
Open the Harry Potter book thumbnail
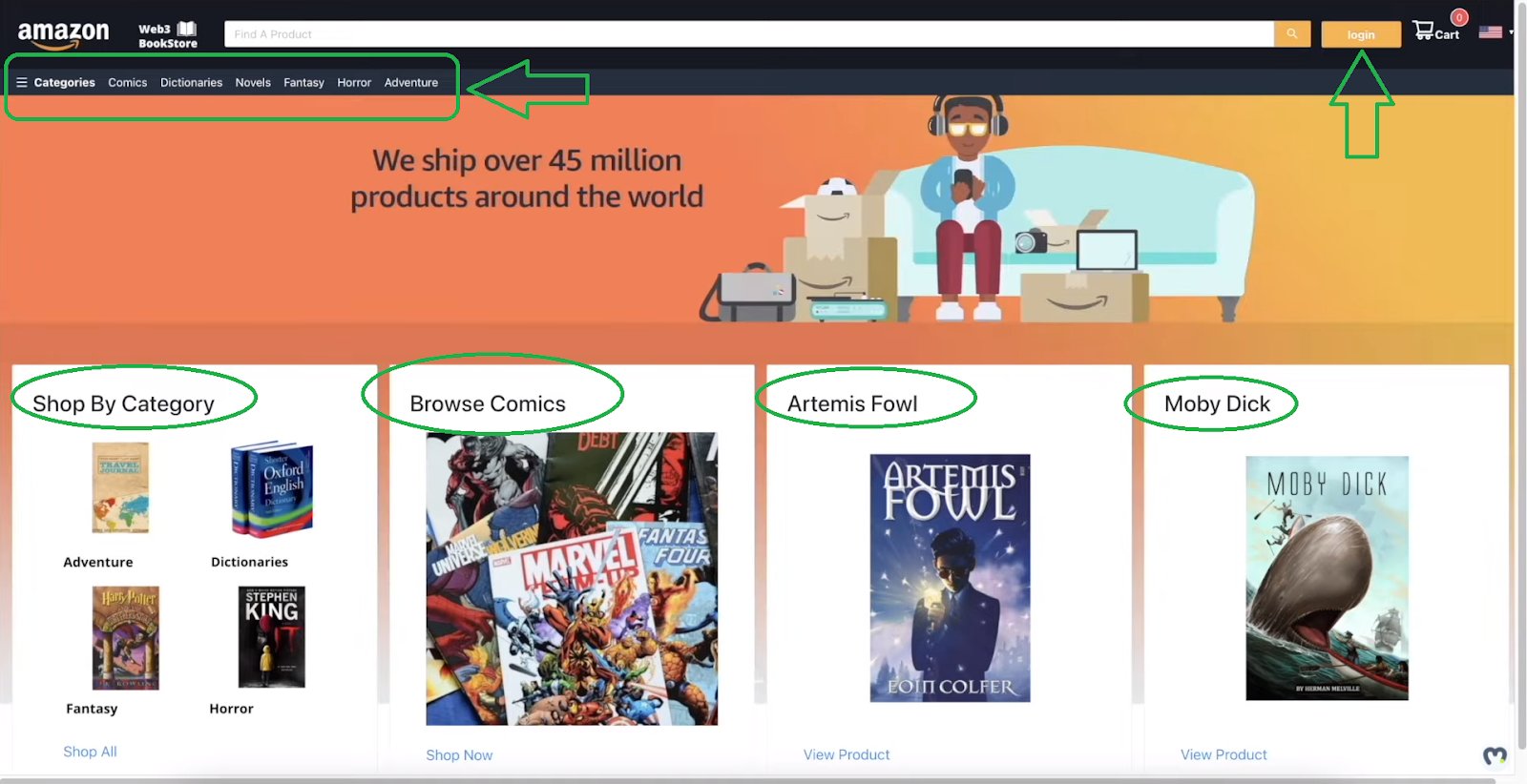click(125, 638)
